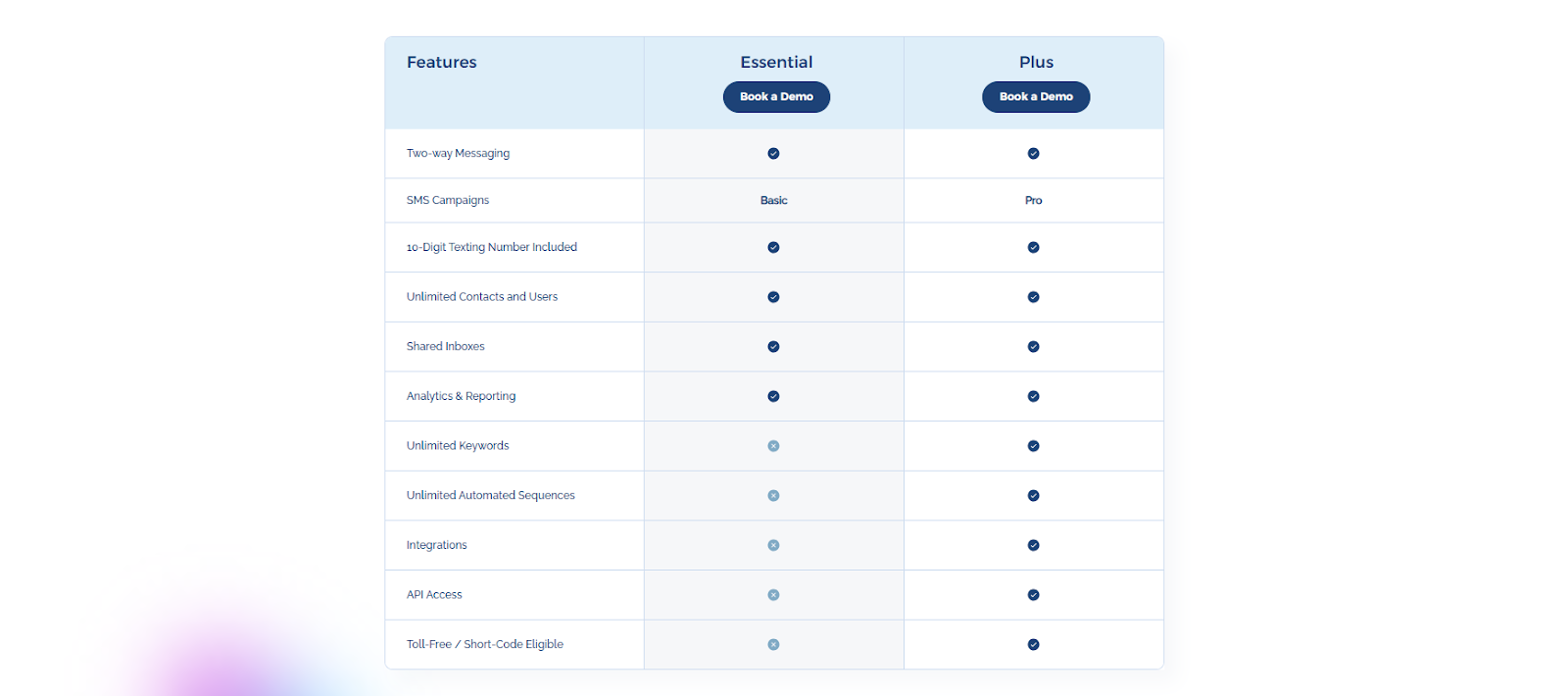
Task: Click Essential X icon for Unlimited Automated Sequences
Action: pyautogui.click(x=773, y=496)
